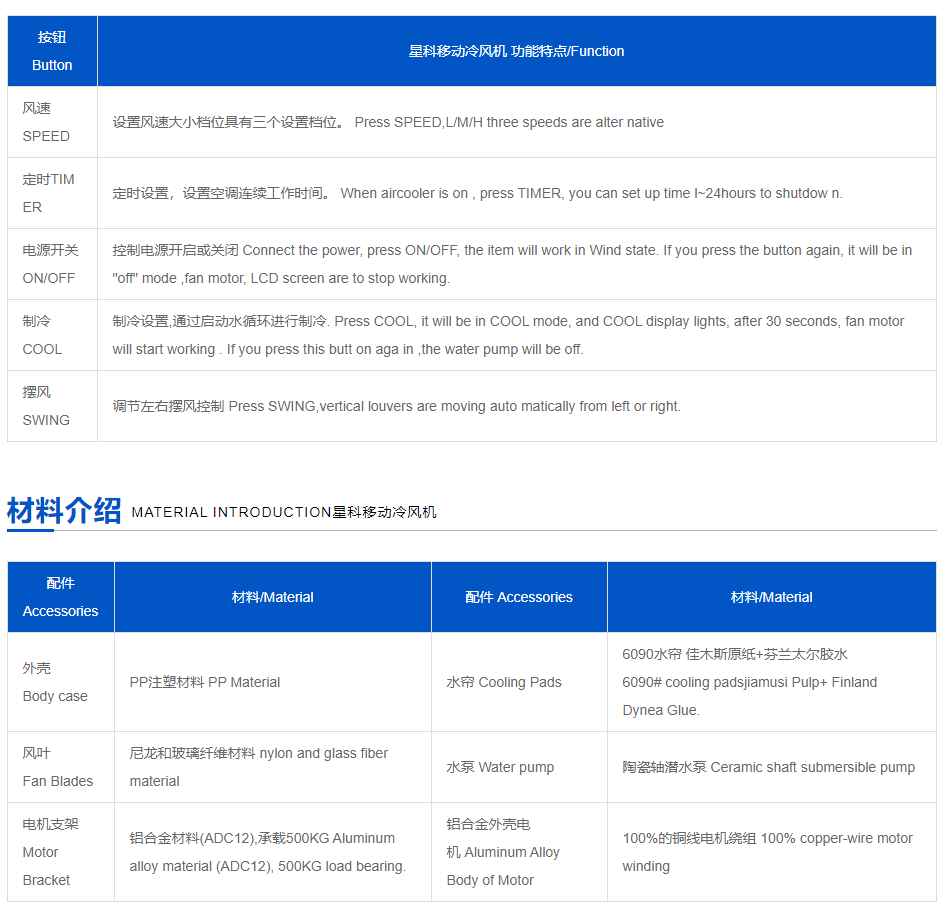Click the TIMER description about 24hours shutdown
The image size is (942, 915).
517,193
